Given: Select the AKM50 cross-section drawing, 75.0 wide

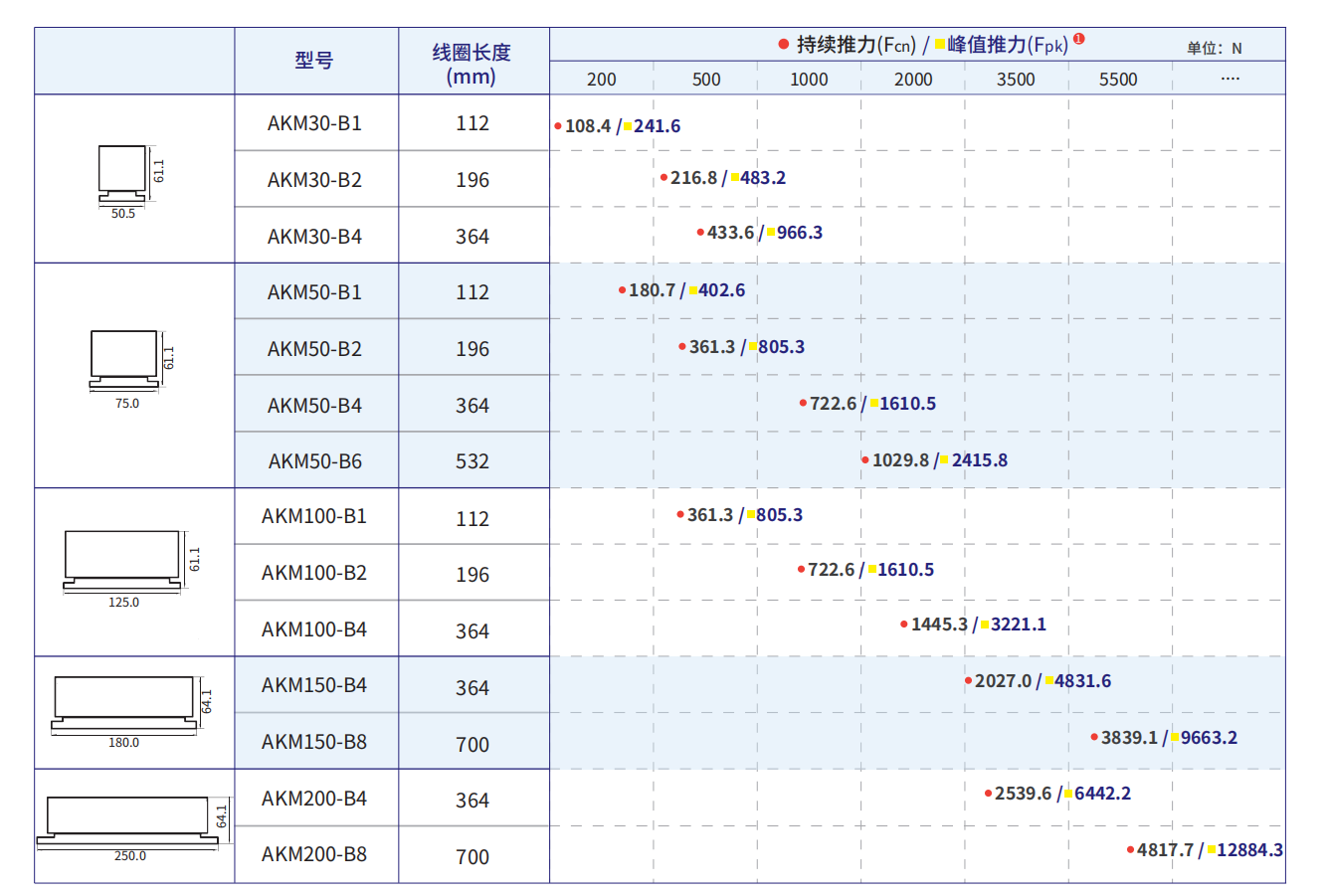Looking at the screenshot, I should click(x=125, y=359).
